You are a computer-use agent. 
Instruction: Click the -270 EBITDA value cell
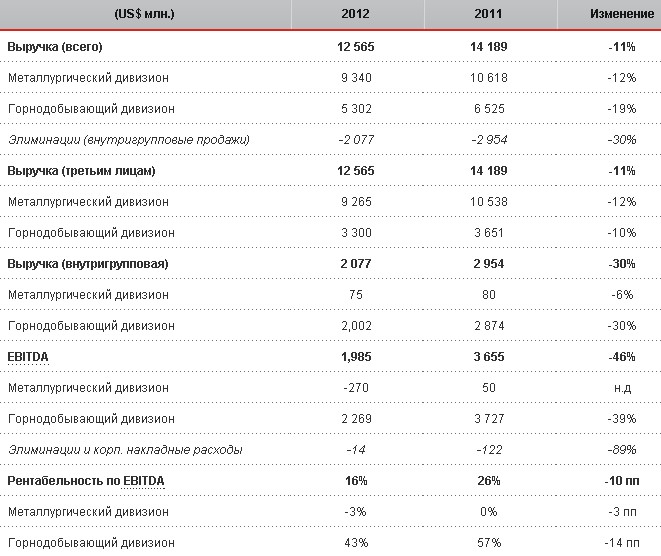[x=357, y=388]
